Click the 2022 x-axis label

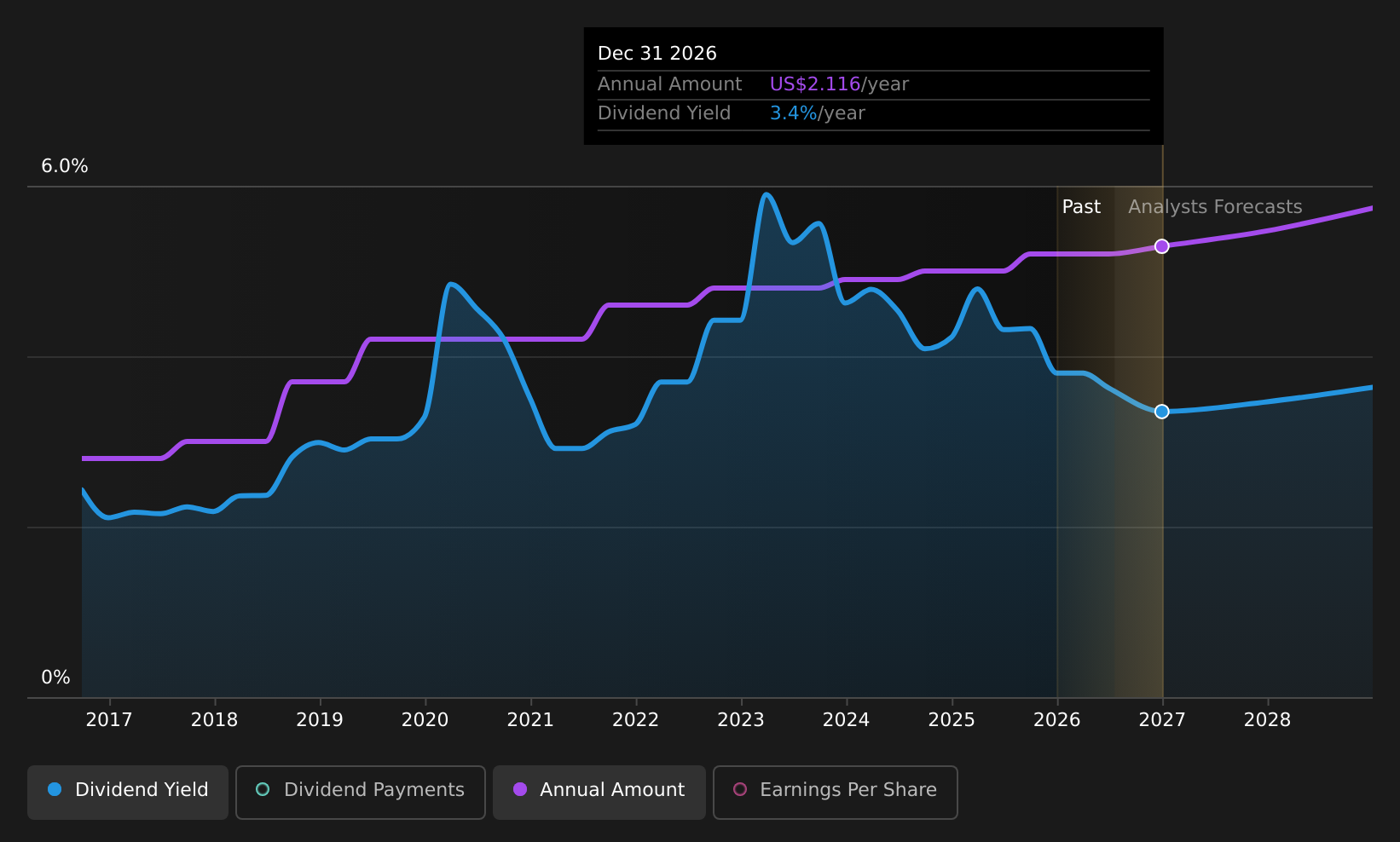point(636,720)
